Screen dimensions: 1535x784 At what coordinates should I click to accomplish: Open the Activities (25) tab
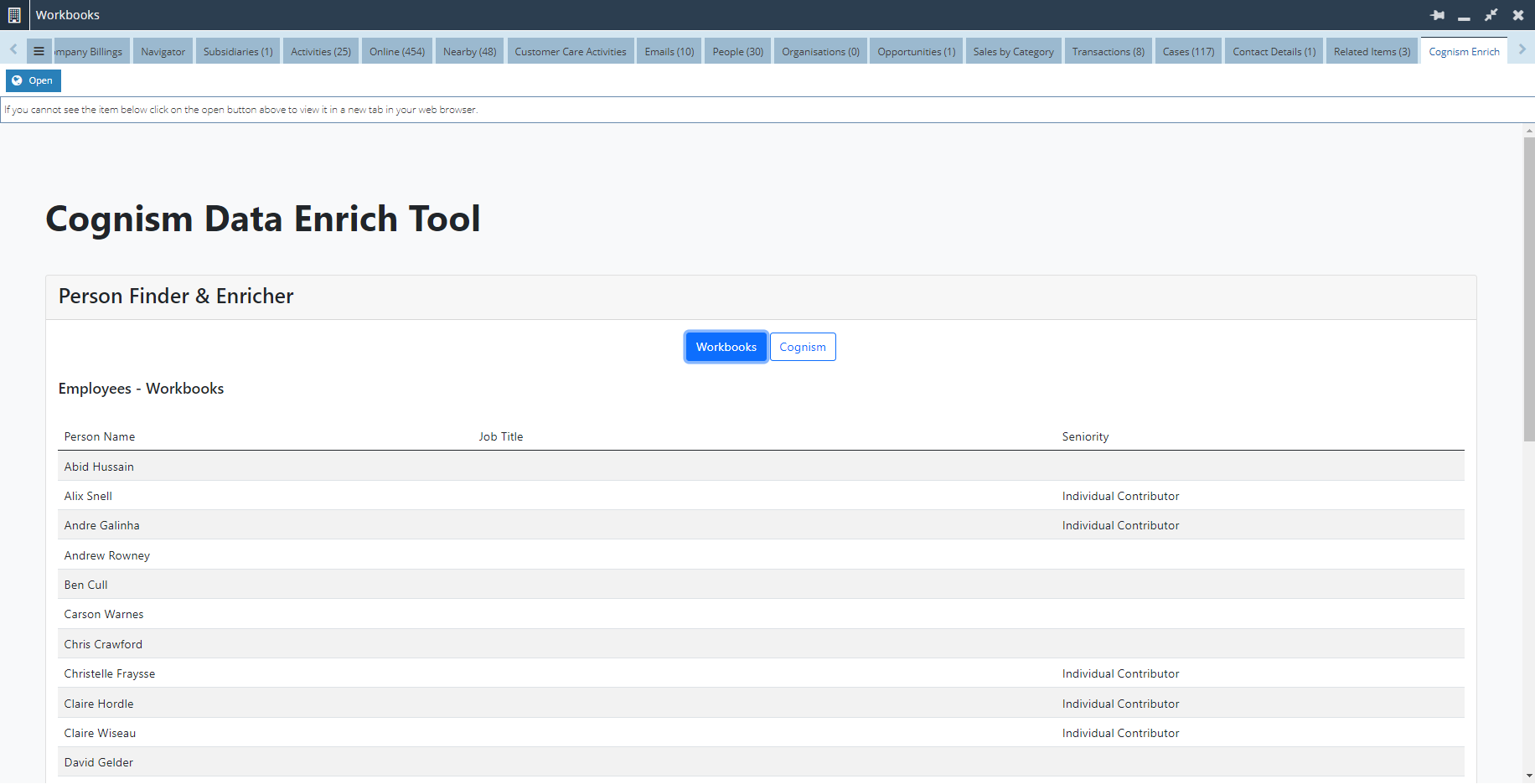tap(321, 51)
